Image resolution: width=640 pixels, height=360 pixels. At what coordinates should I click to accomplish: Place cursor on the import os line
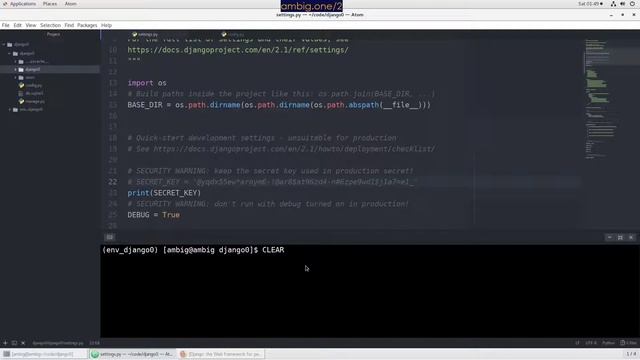(x=147, y=83)
